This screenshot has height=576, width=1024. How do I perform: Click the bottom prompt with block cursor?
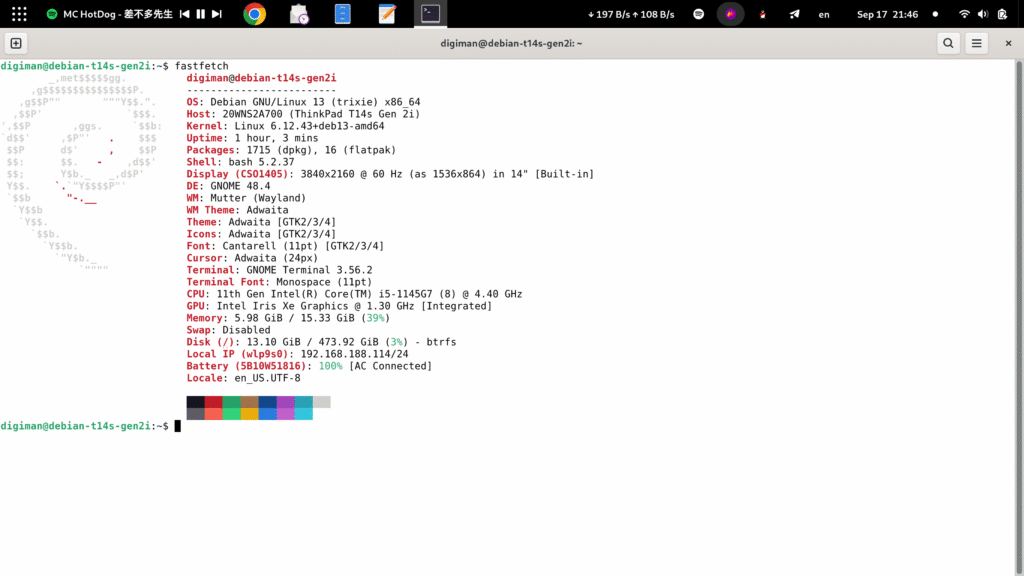pos(91,426)
